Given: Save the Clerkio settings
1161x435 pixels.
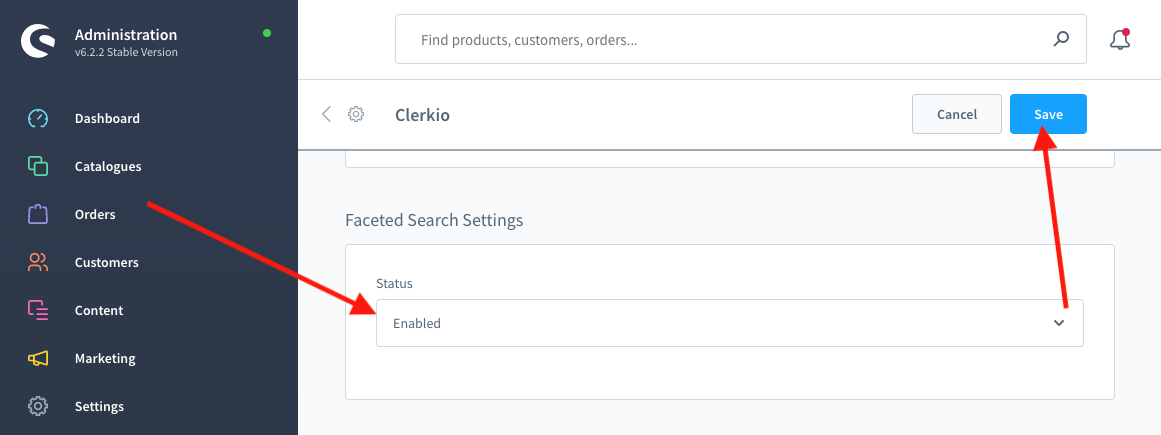Looking at the screenshot, I should tap(1048, 114).
